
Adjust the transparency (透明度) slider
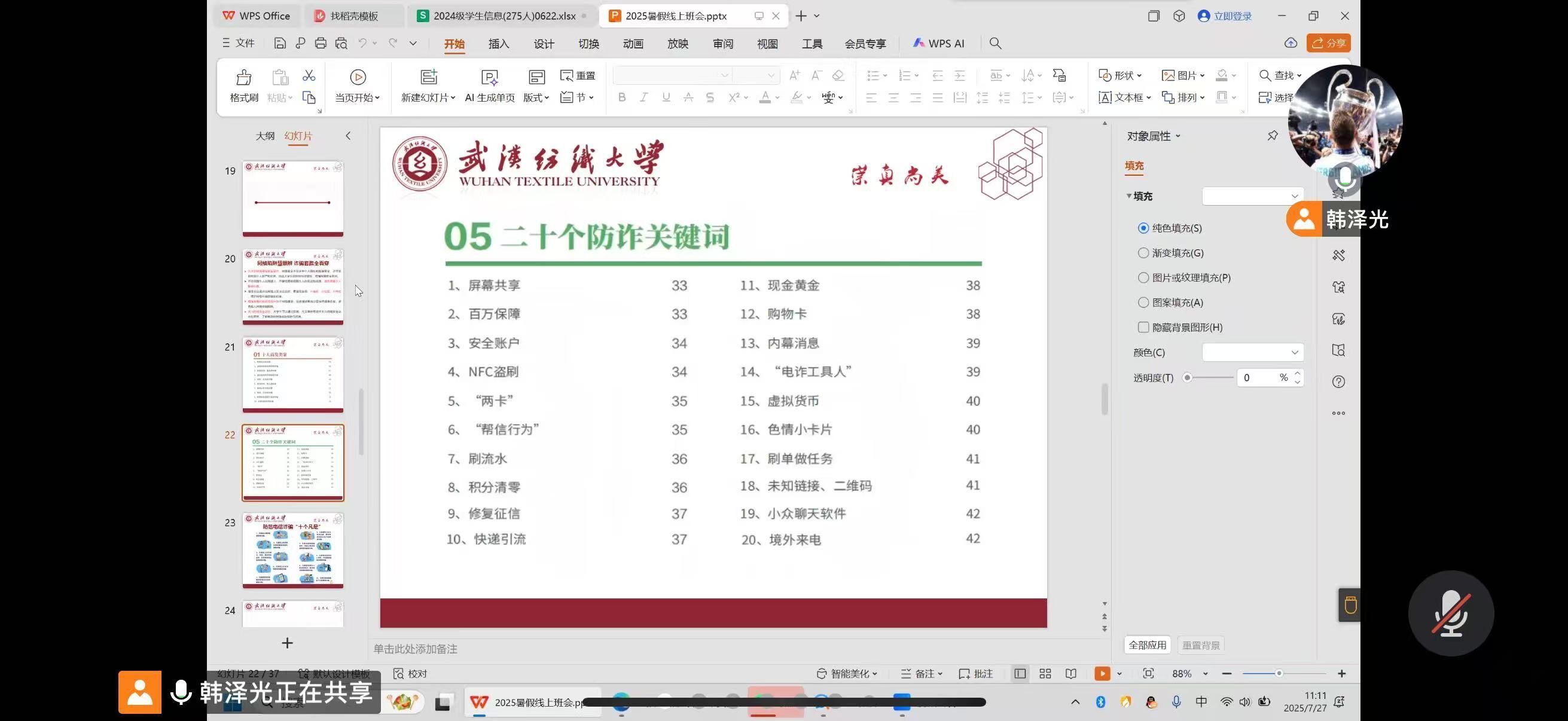(x=1187, y=378)
